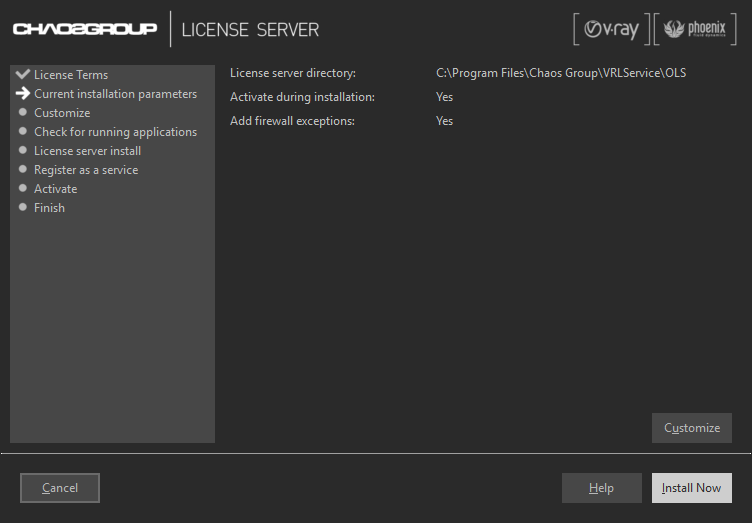Screen dimensions: 752x523
Task: Click the bullet beside License server install
Action: coord(23,150)
